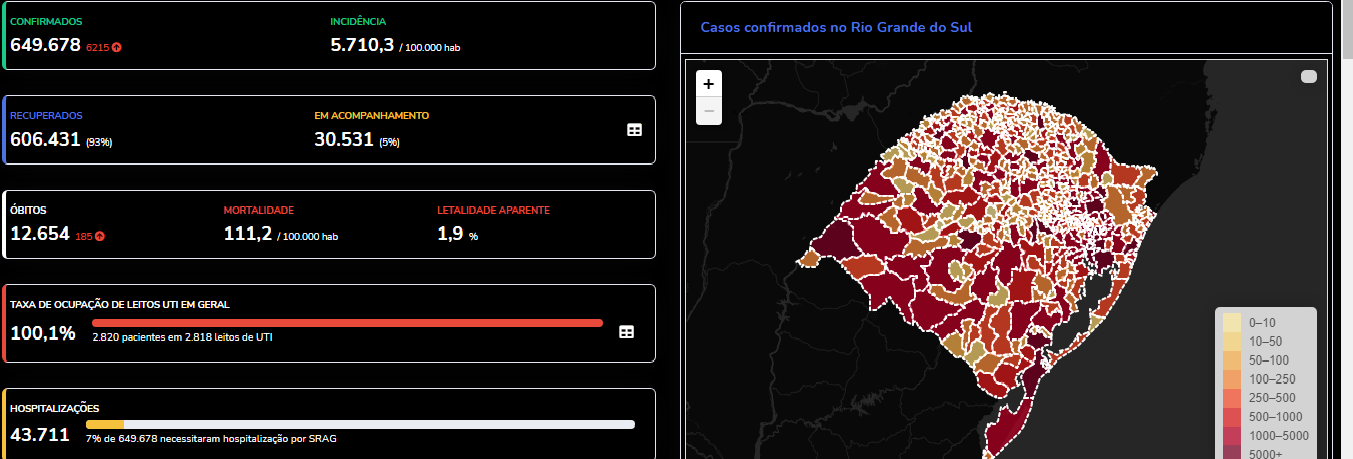Click the incidence value 5.710,3
The image size is (1353, 459).
362,45
